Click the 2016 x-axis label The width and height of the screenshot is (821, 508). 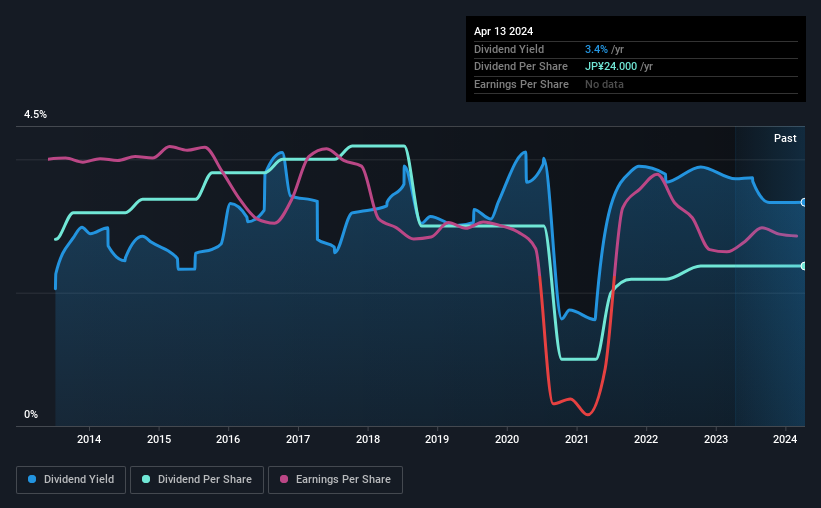[228, 439]
